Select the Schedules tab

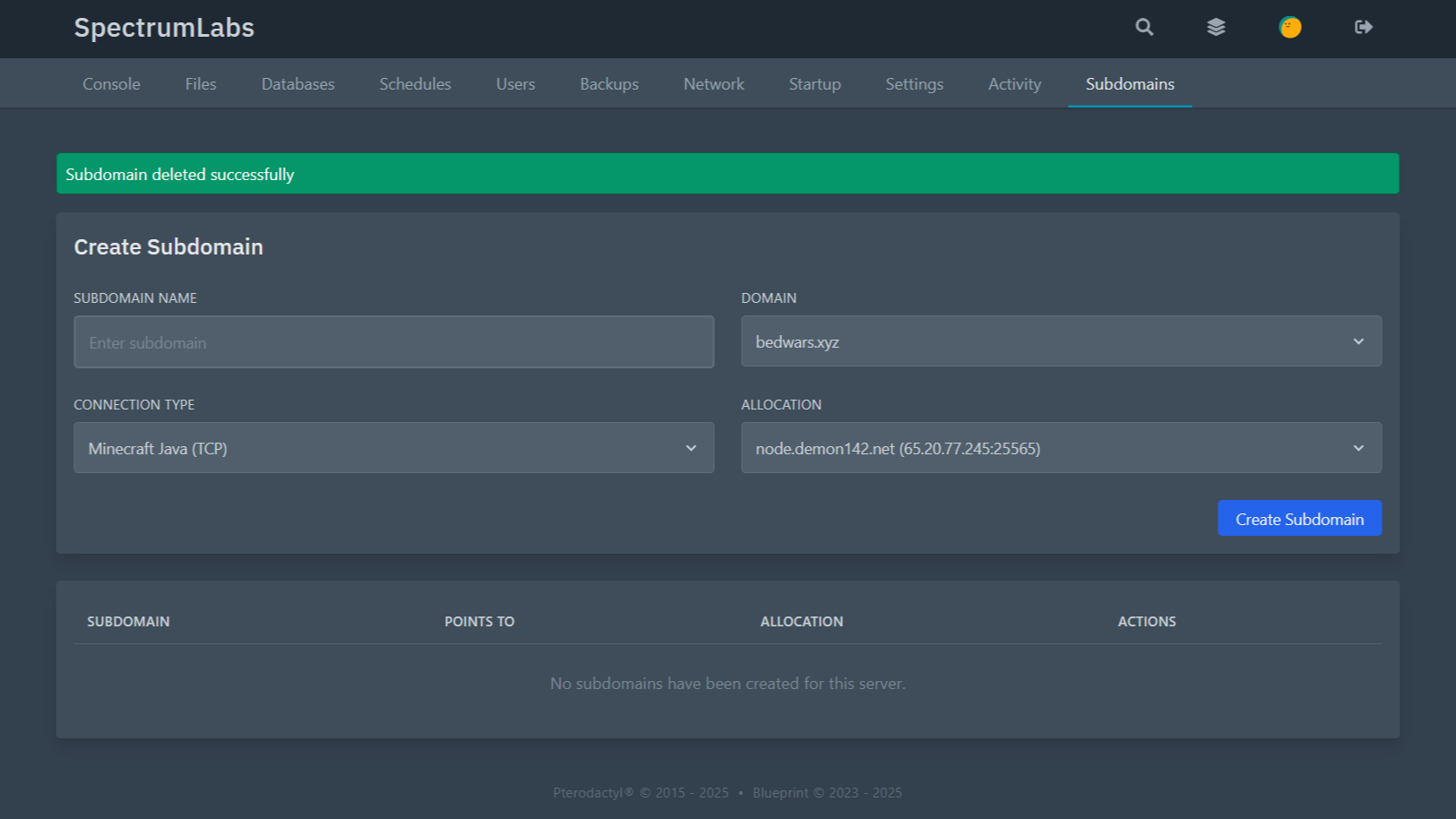pyautogui.click(x=415, y=84)
